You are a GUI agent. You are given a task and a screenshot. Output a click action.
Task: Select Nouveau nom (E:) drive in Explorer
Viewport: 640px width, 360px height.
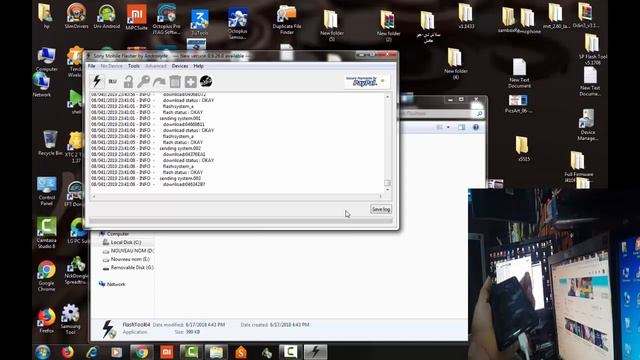coord(126,259)
